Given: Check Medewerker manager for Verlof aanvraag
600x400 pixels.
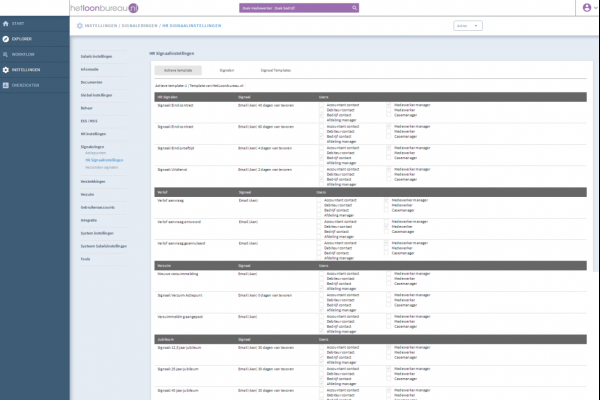Looking at the screenshot, I should click(x=389, y=200).
